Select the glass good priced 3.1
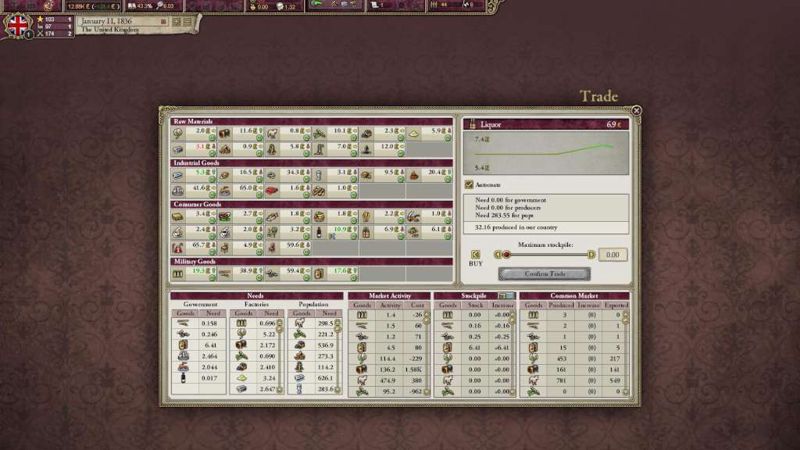The height and width of the screenshot is (450, 800). pos(335,176)
